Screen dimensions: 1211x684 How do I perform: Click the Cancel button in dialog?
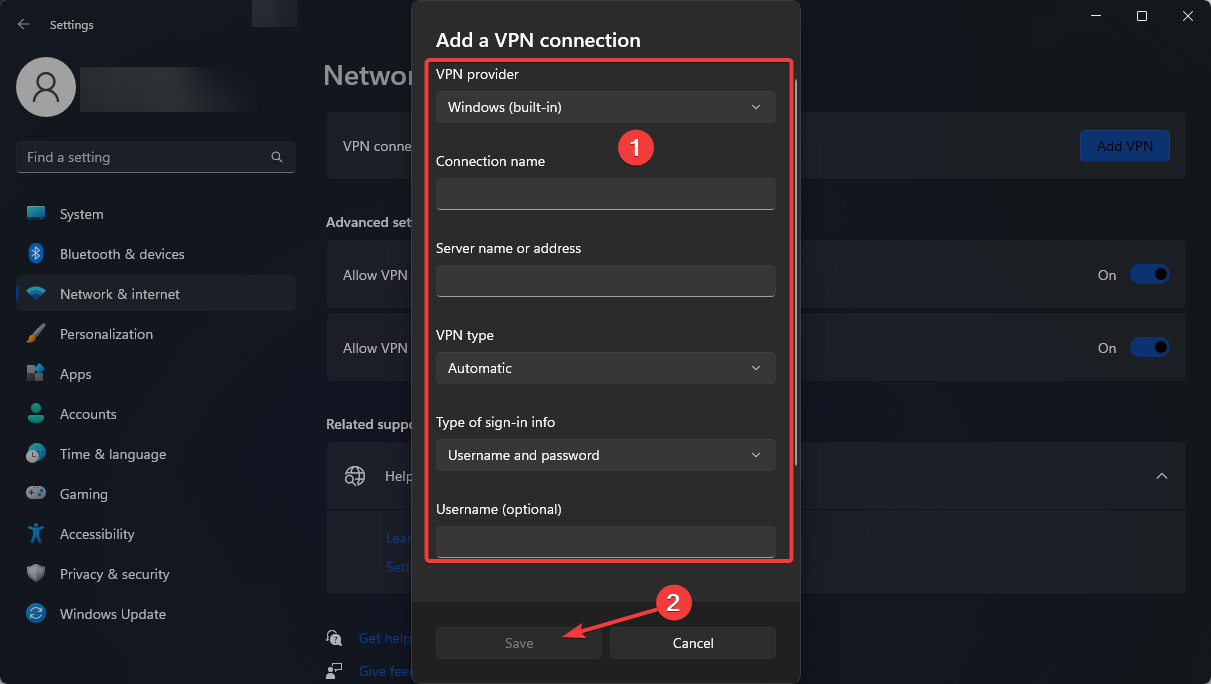[693, 643]
